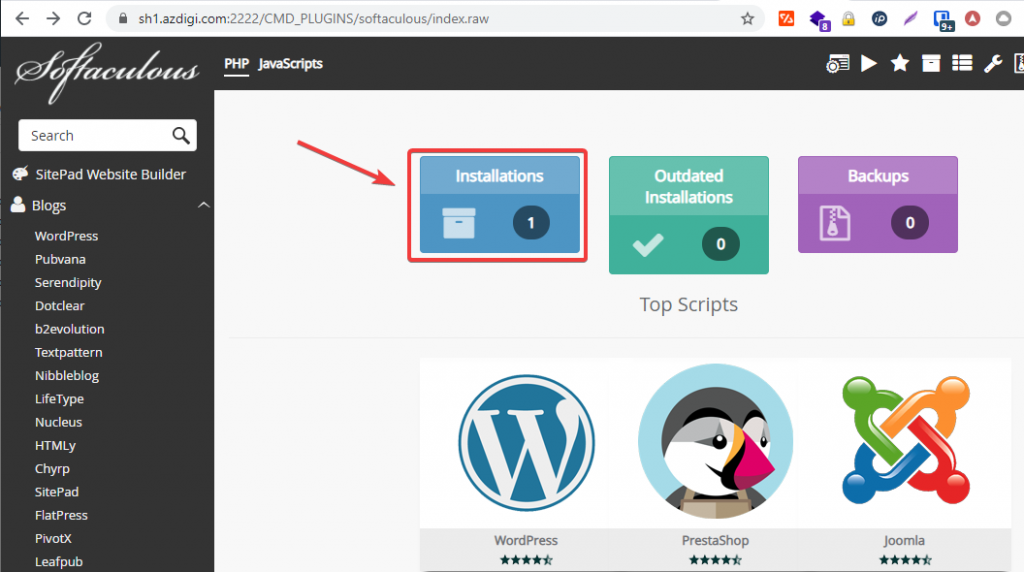
Task: Click the WordPress logo thumbnail
Action: tap(526, 443)
